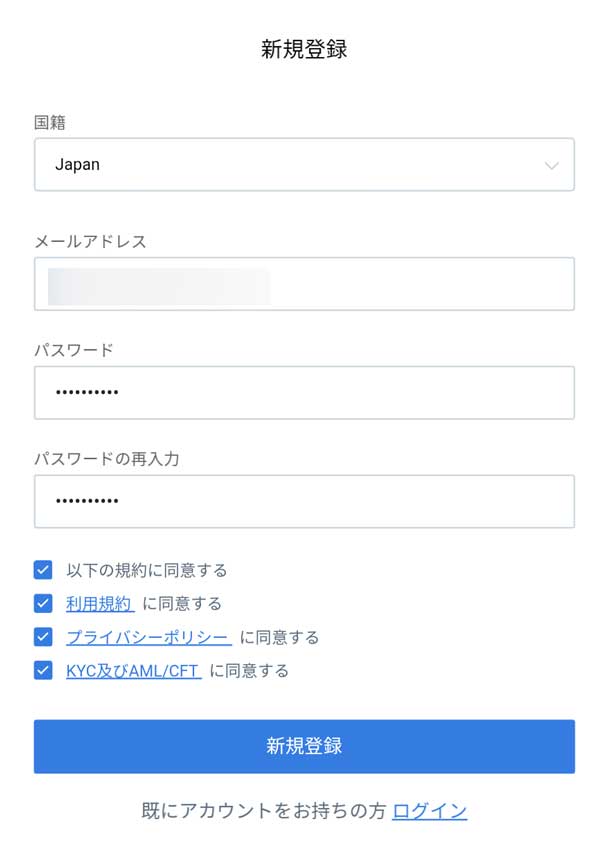Click the chevron arrow in the 国籍 field
The width and height of the screenshot is (600, 843).
(551, 165)
